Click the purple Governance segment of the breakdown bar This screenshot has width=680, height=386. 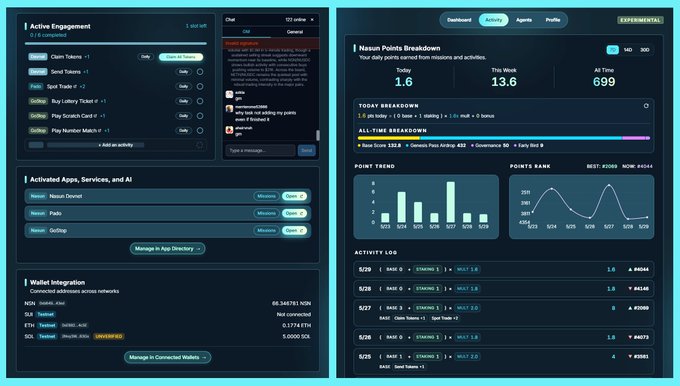coord(634,138)
